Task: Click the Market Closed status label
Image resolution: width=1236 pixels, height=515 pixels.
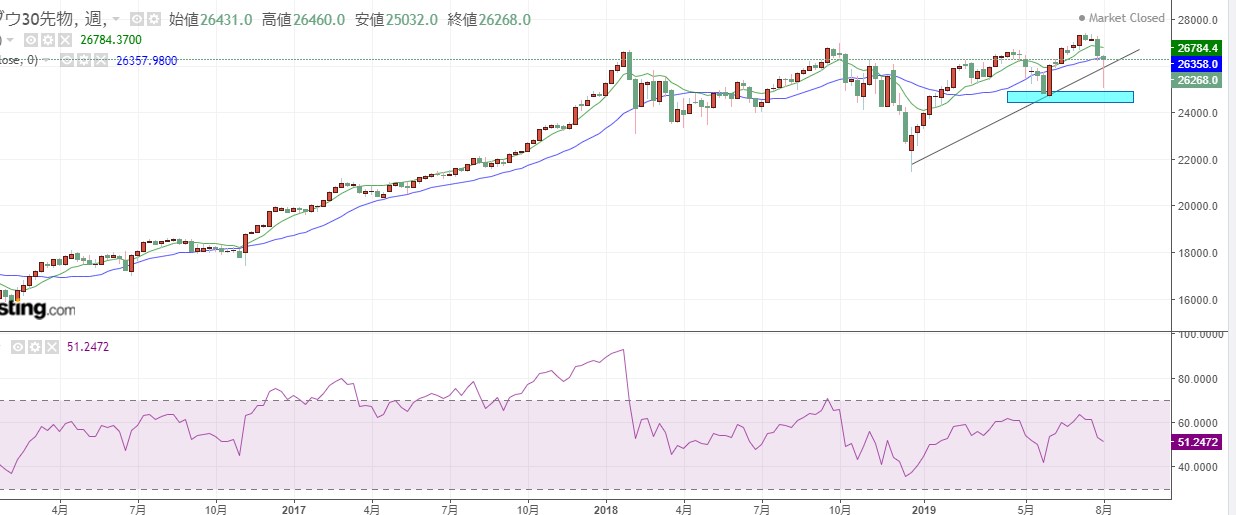Action: tap(1122, 18)
